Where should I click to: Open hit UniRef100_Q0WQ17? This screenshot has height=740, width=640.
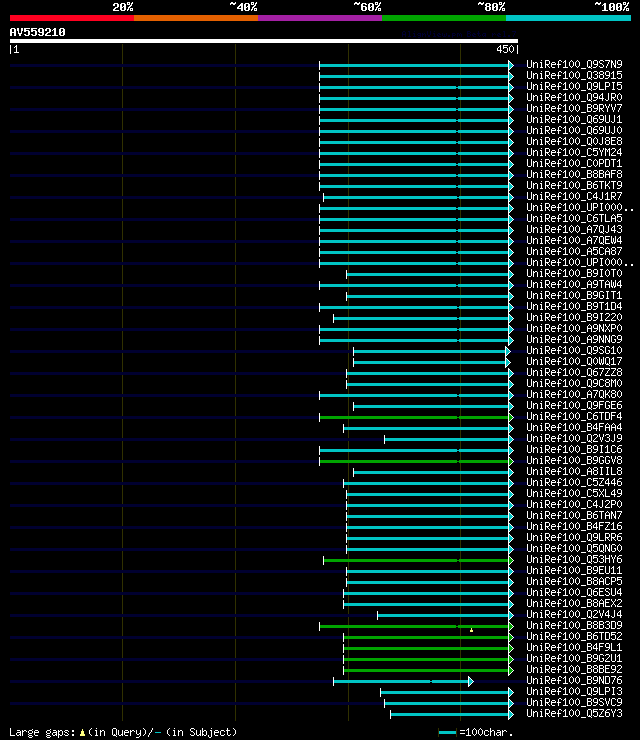tap(574, 361)
